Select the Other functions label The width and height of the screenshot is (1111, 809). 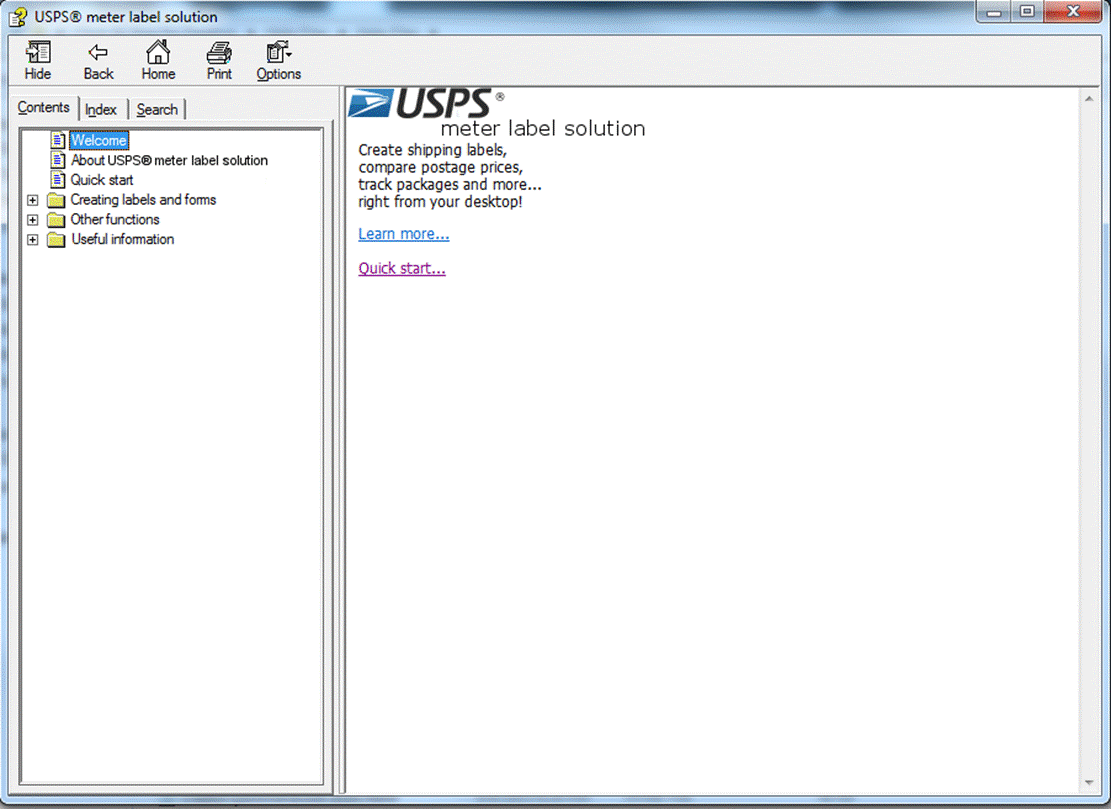pyautogui.click(x=115, y=220)
